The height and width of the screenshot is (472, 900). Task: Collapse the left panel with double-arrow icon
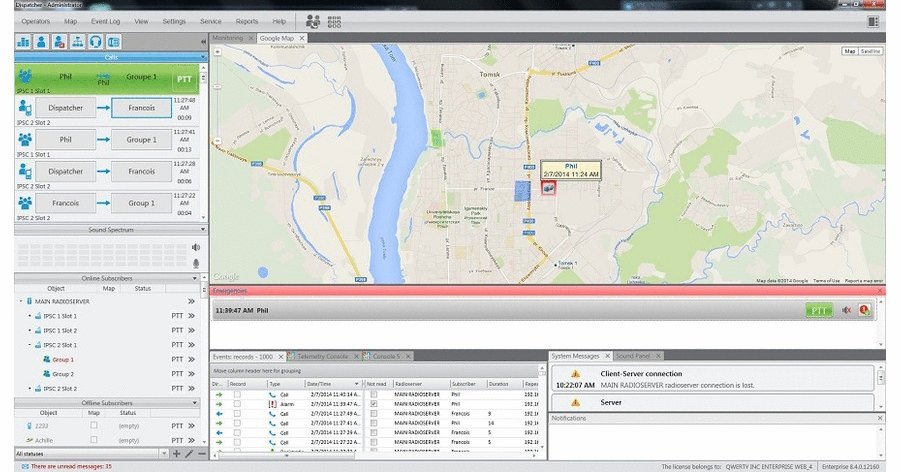pos(203,42)
